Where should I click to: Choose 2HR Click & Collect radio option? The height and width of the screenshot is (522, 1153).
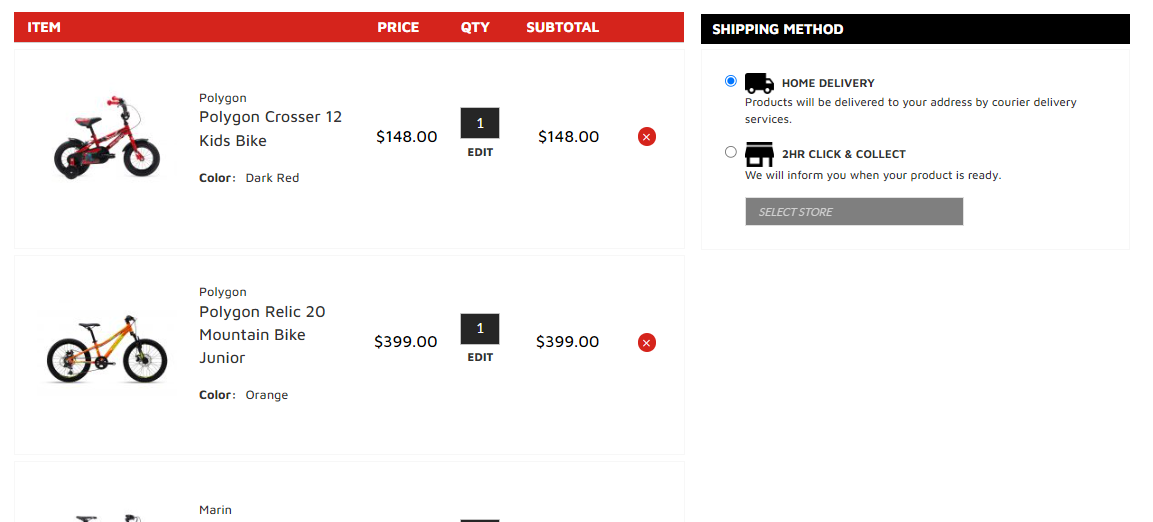[x=730, y=152]
